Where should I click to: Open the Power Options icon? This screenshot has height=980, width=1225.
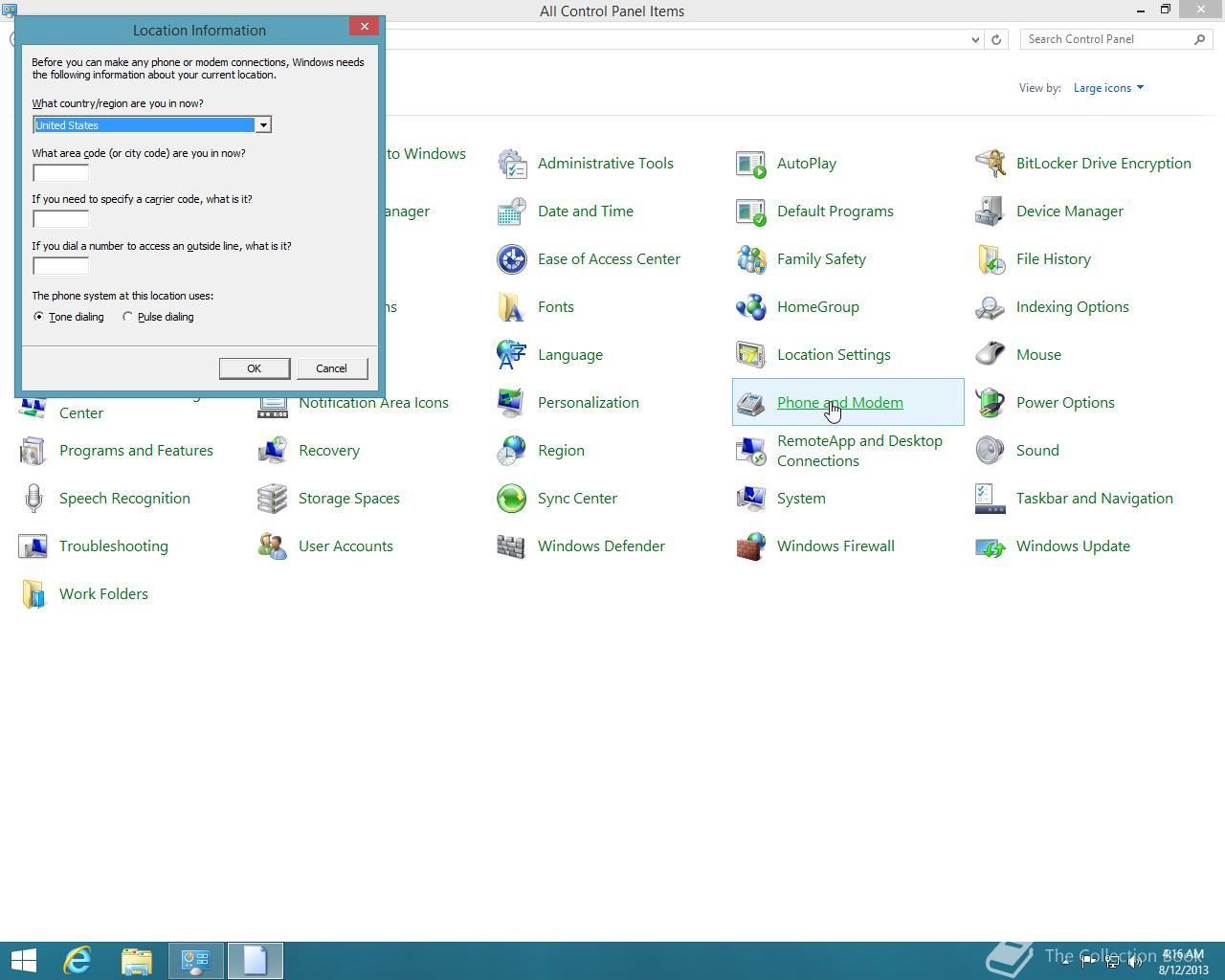(x=991, y=403)
